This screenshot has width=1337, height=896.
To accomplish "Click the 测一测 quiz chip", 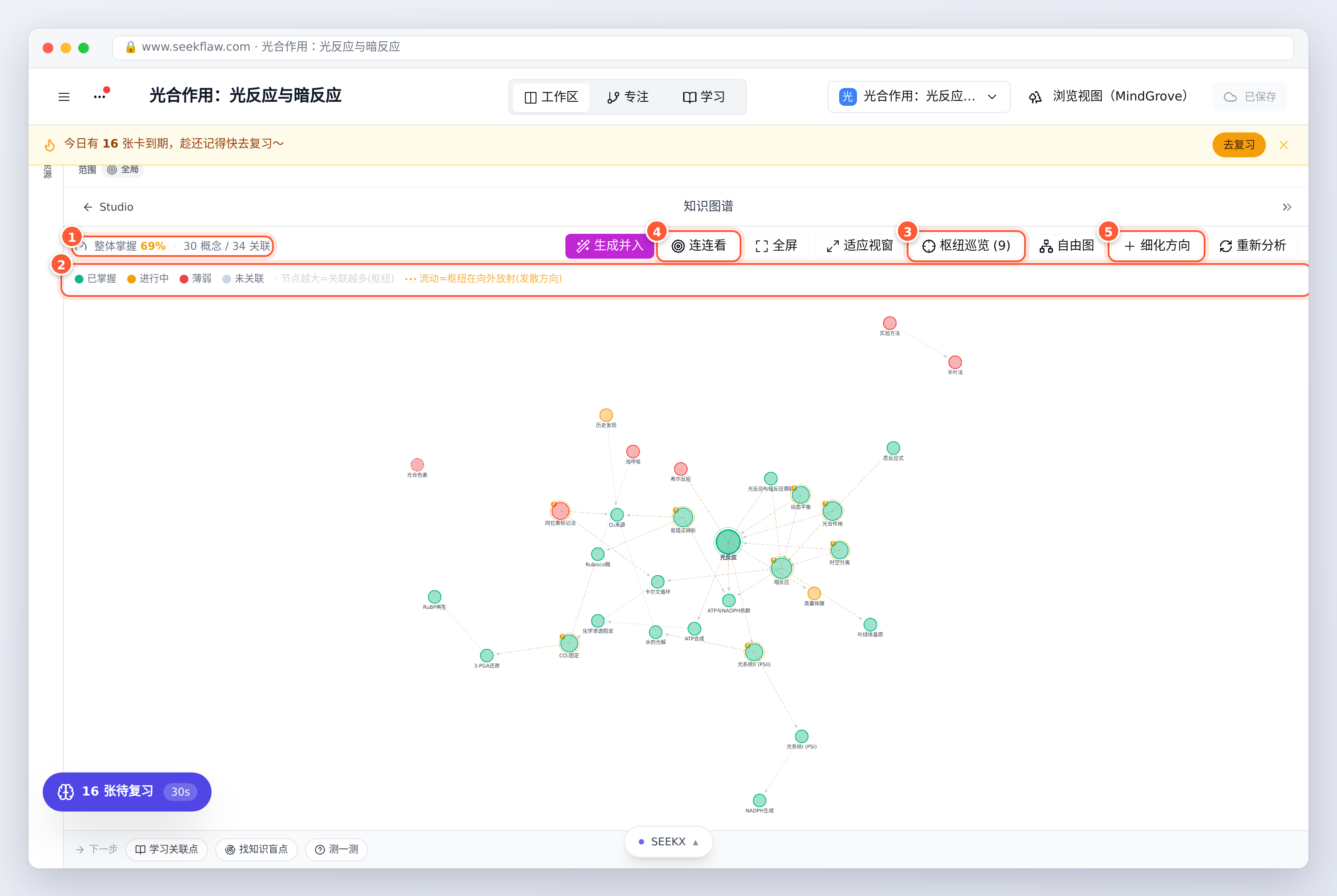I will point(336,849).
